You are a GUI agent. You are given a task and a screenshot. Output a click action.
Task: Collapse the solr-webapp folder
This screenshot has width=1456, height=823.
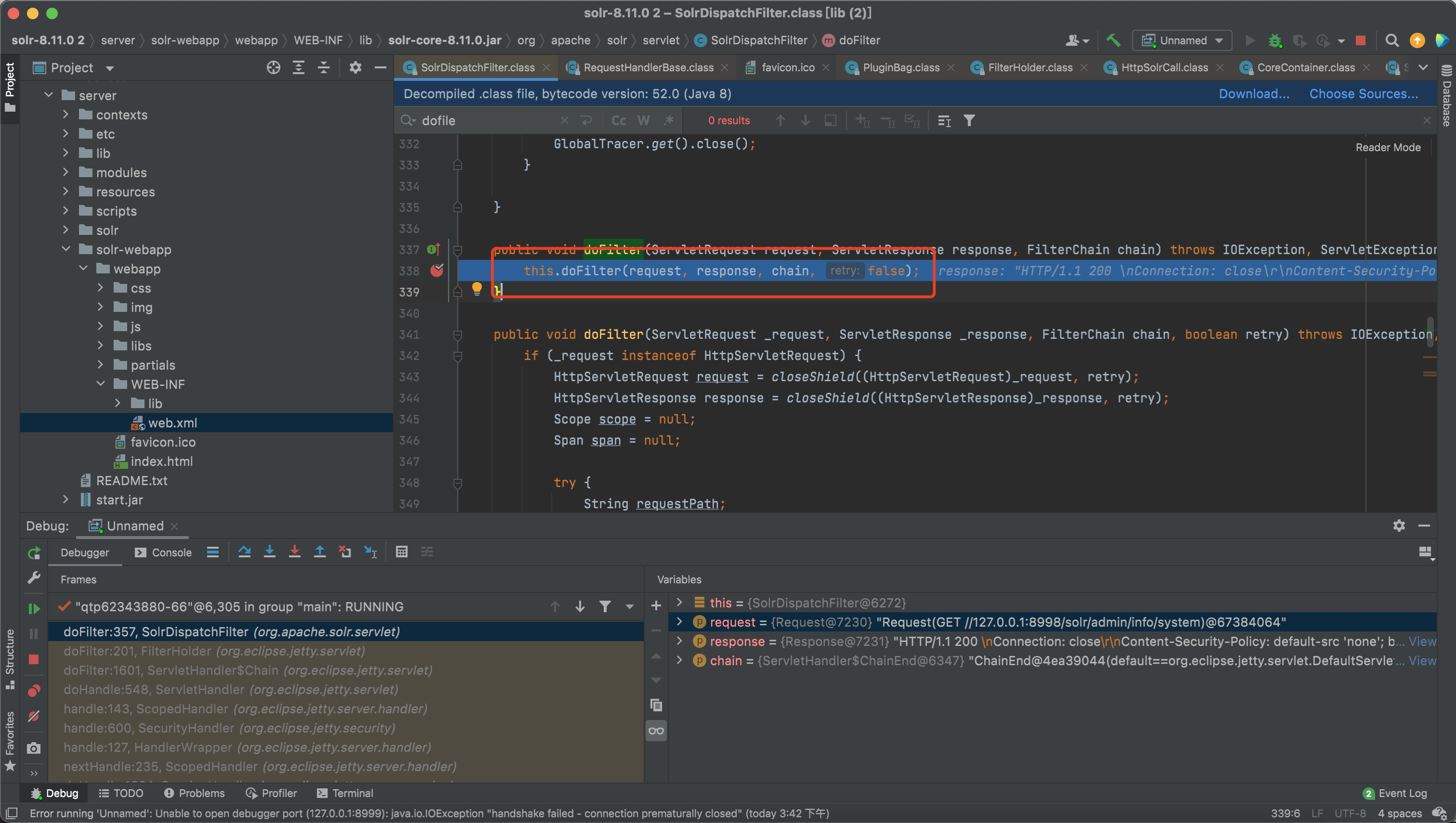[65, 249]
